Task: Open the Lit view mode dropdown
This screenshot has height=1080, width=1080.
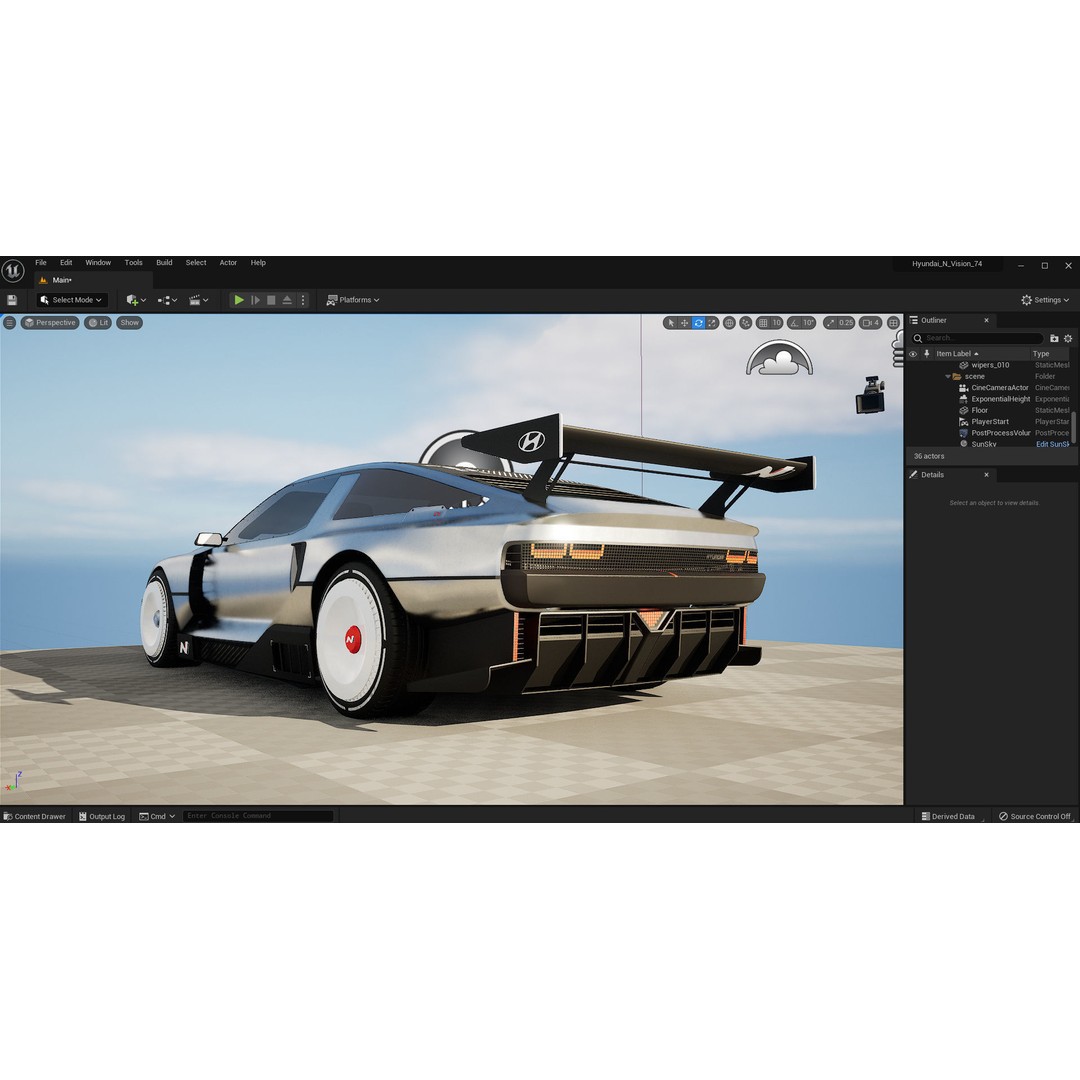Action: 98,322
